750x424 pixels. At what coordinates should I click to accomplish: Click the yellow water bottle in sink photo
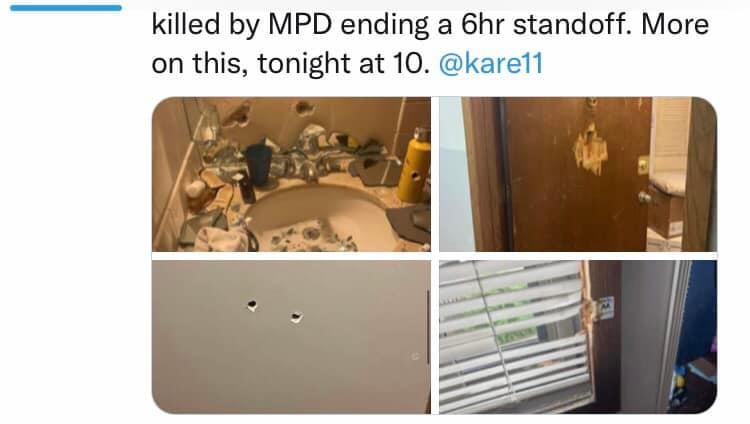pos(414,165)
